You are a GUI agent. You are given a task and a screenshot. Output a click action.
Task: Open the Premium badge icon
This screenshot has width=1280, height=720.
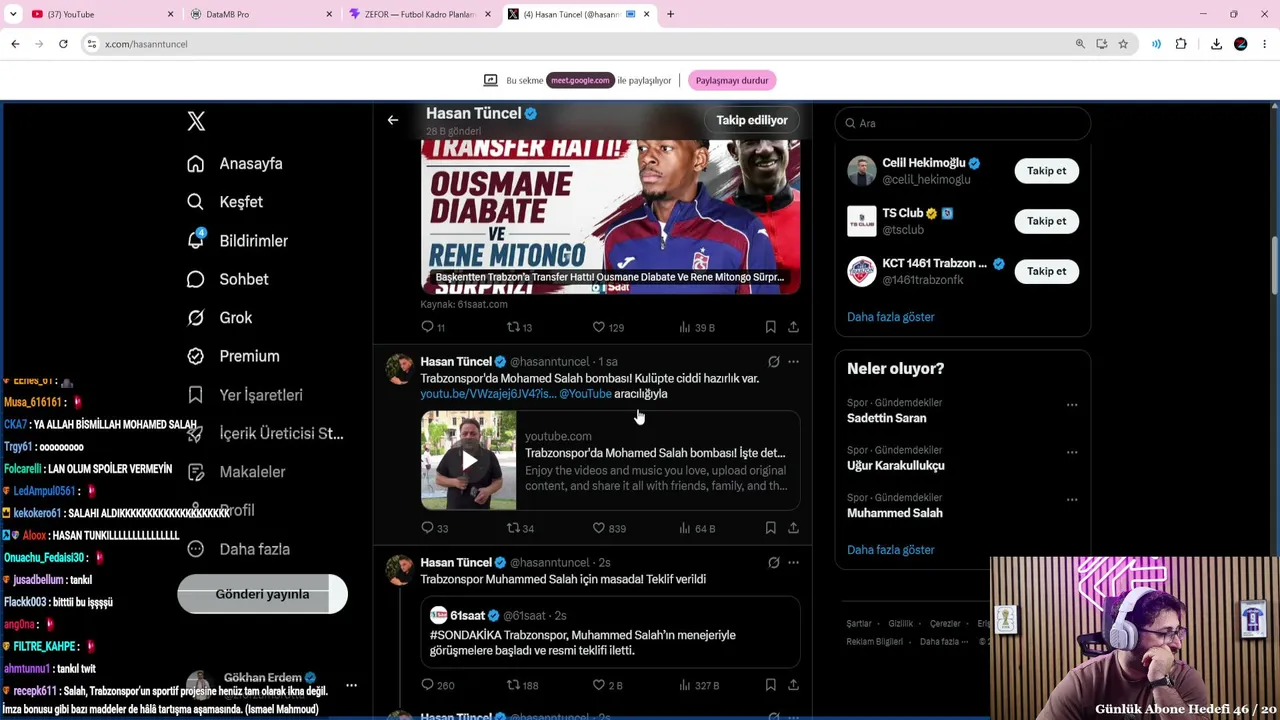pyautogui.click(x=196, y=356)
